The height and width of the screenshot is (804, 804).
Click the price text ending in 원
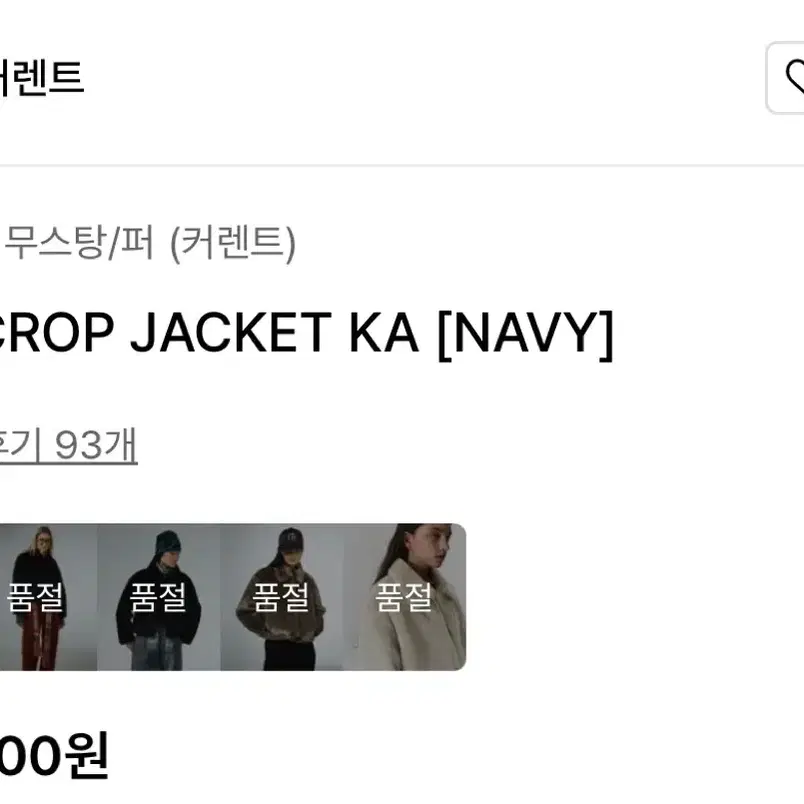tap(54, 755)
